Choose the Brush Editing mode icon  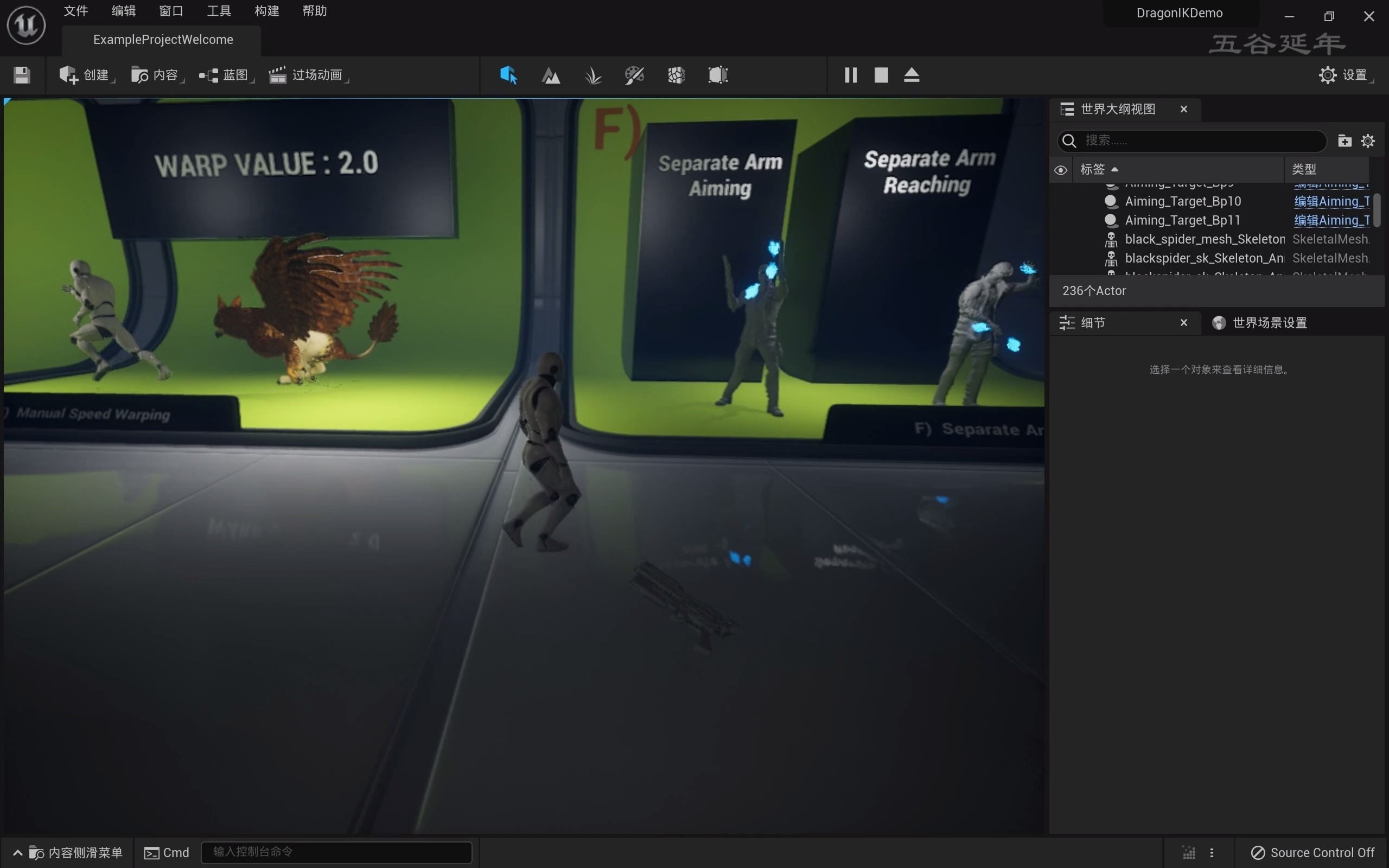tap(717, 75)
